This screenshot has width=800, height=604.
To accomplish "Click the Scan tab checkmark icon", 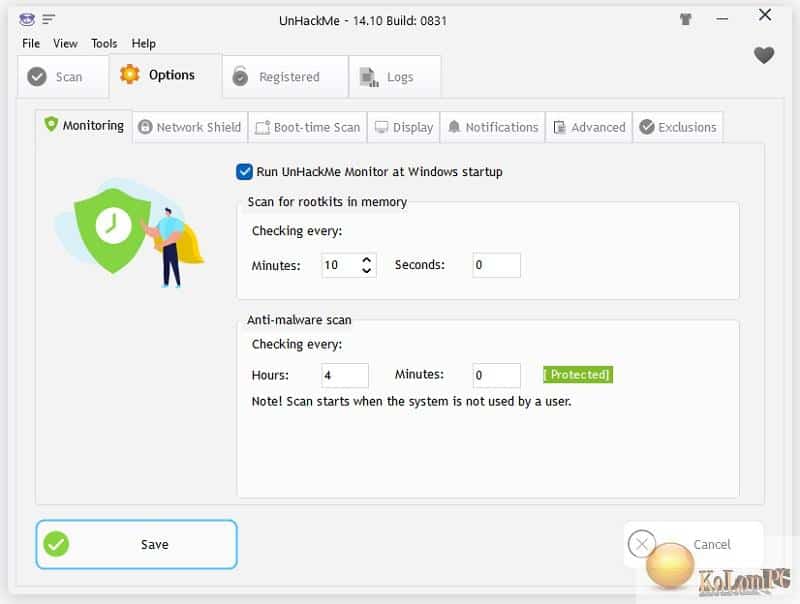I will (37, 77).
